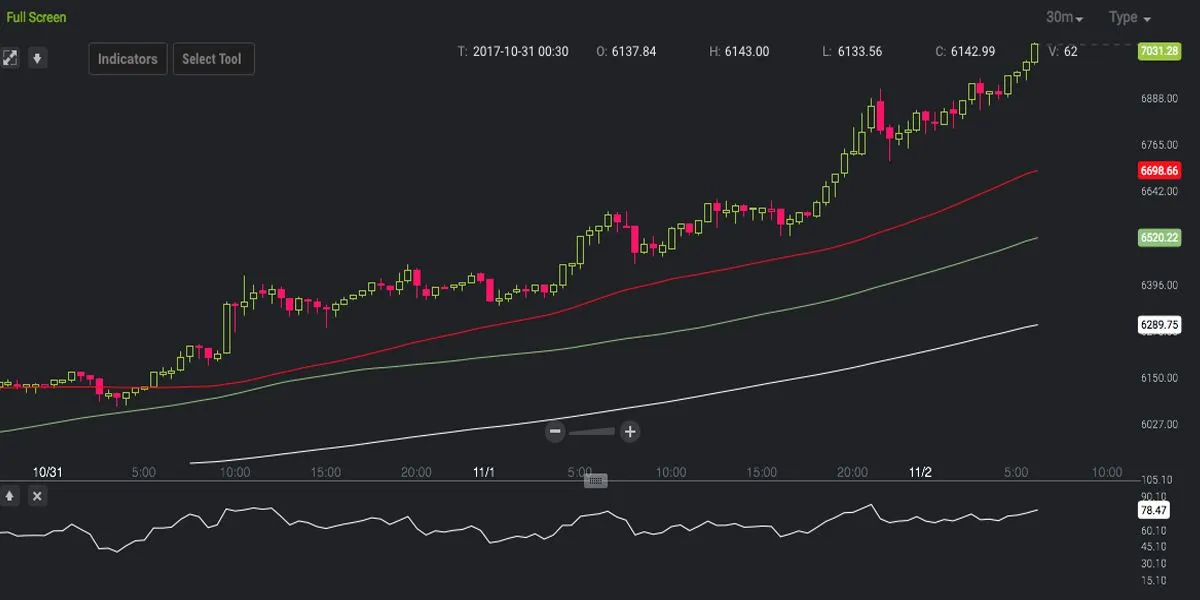Click the green 6520.22 moving average label

tap(1159, 238)
